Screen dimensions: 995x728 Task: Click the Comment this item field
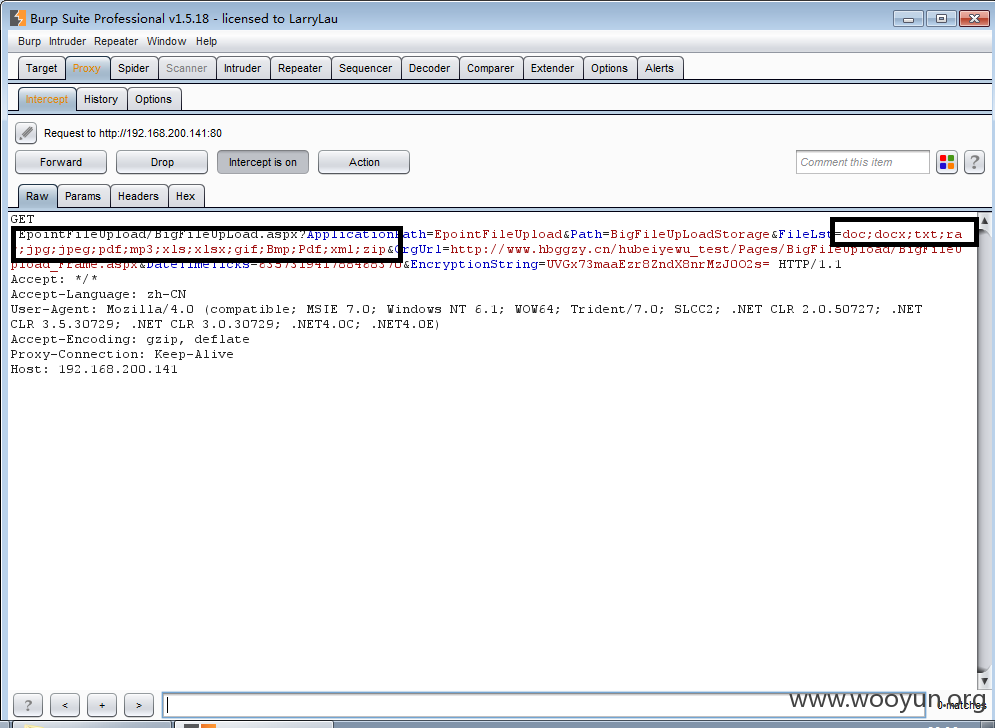[863, 162]
